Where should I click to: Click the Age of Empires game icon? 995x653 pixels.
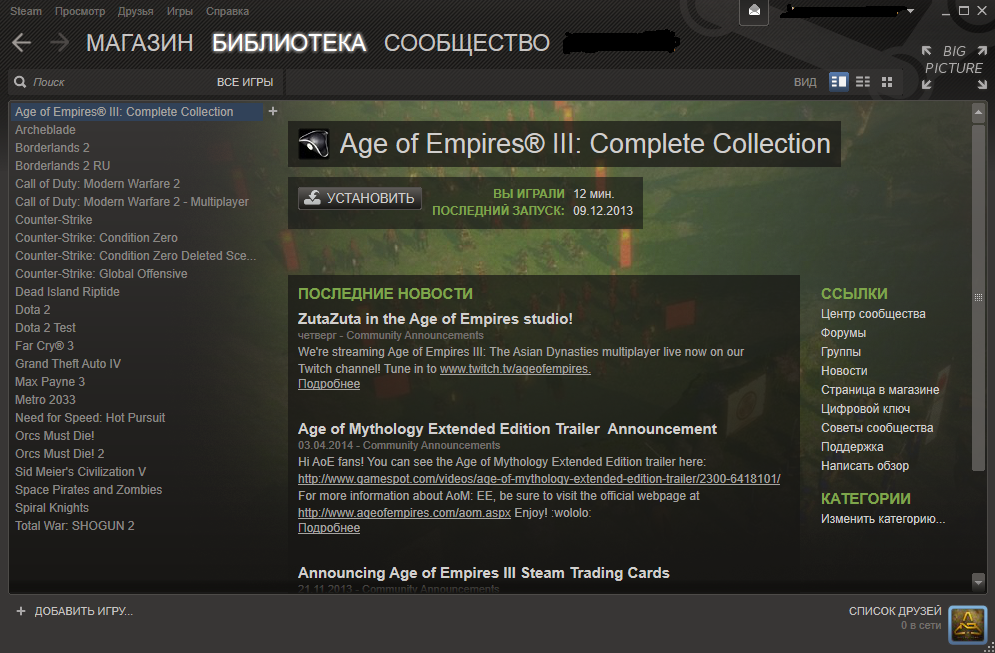pyautogui.click(x=313, y=143)
